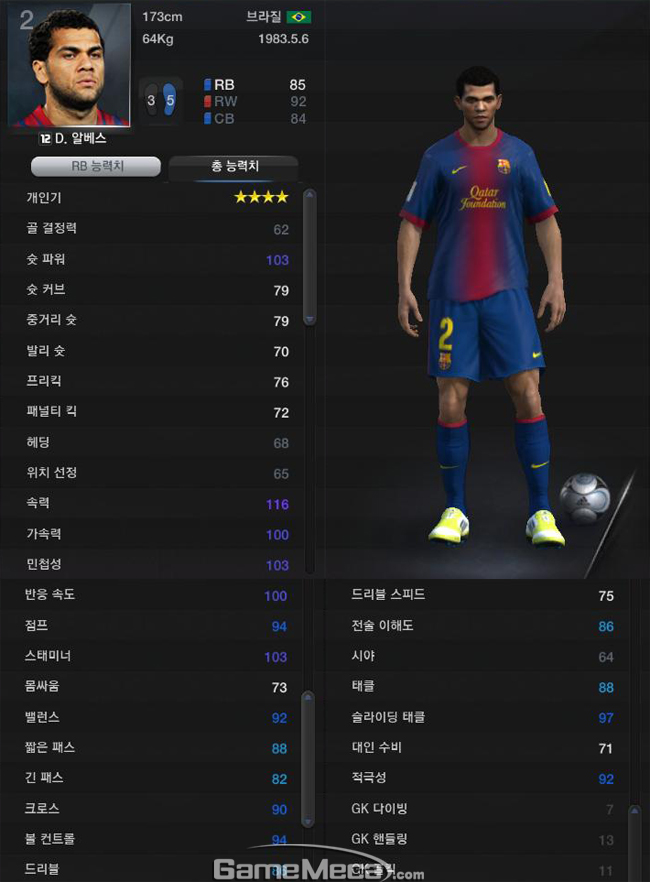
Task: Click the up arrow of lower-left scrollbar
Action: 308,698
